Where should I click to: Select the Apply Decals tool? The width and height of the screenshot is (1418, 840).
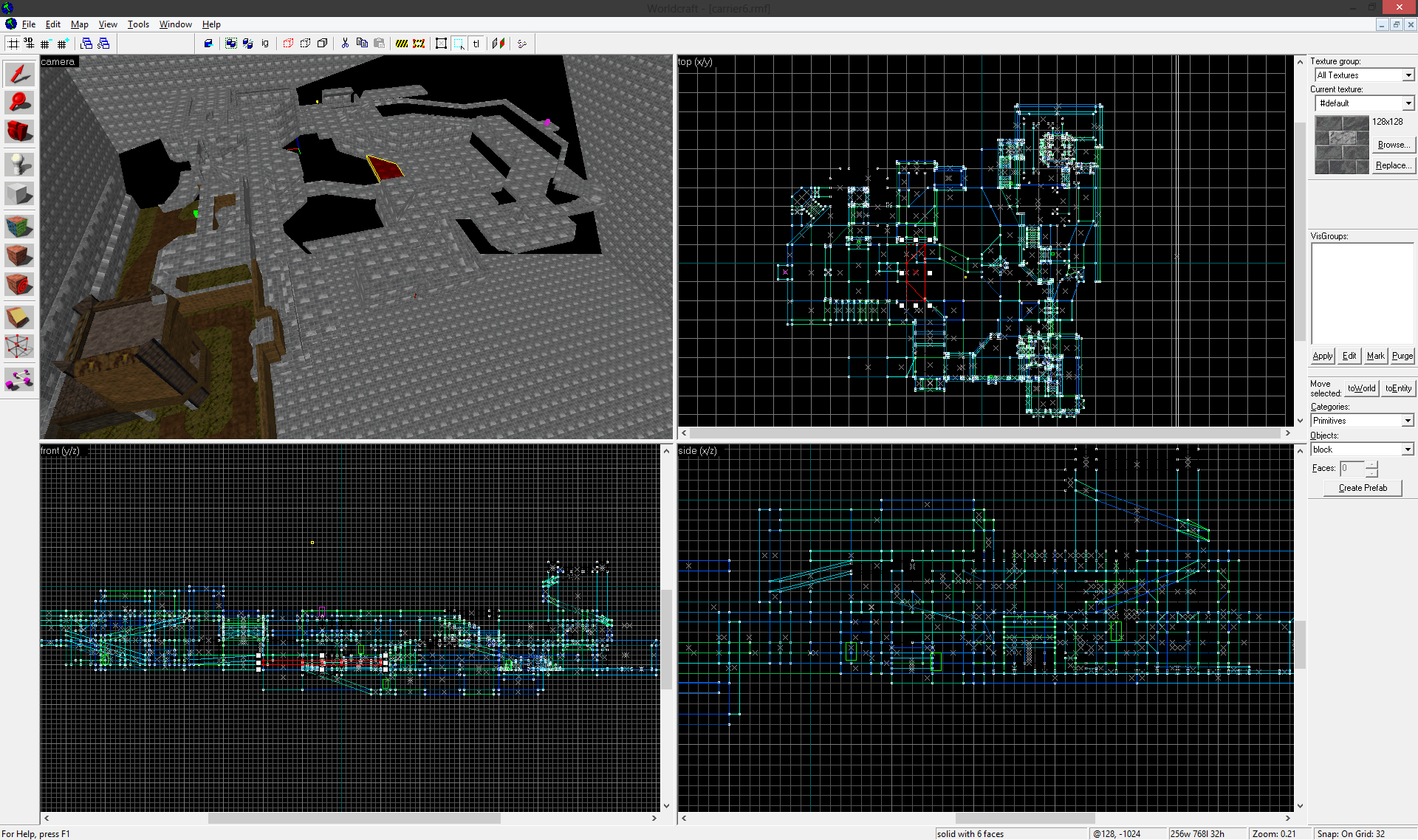[19, 284]
